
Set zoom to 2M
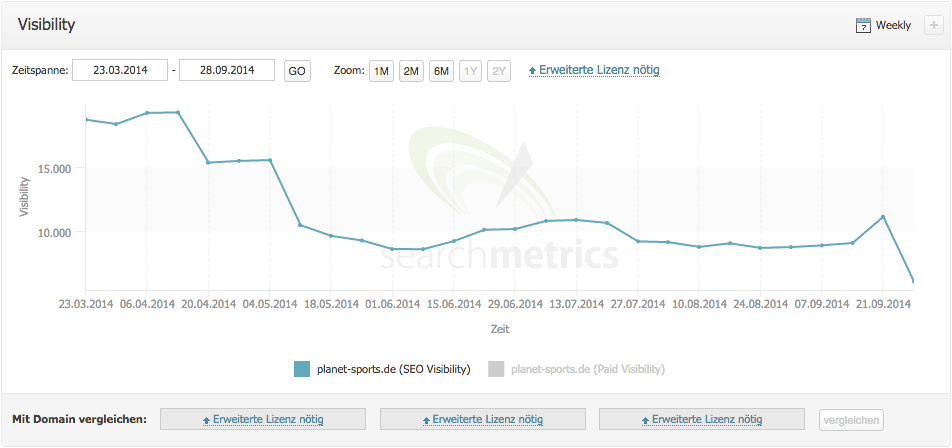pyautogui.click(x=411, y=71)
